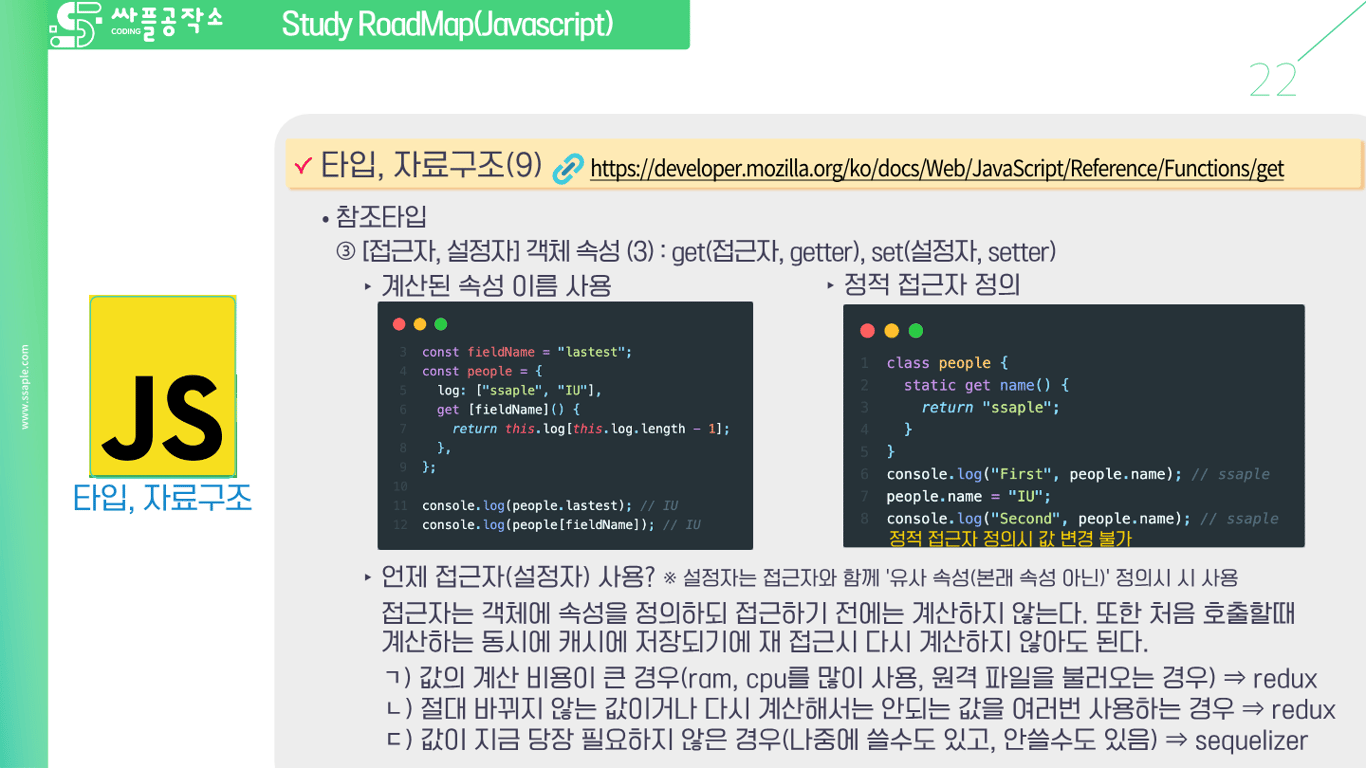Open the developer.mozilla.org getter reference link

(x=937, y=168)
